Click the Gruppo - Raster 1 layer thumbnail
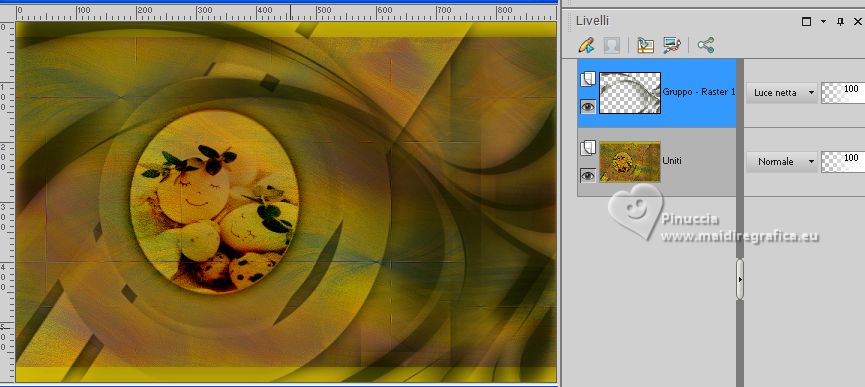This screenshot has height=387, width=865. tap(630, 93)
